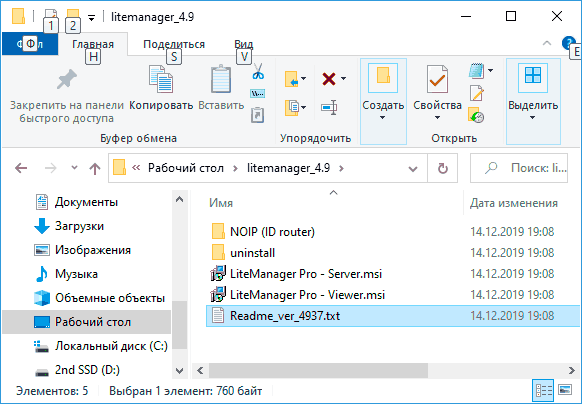This screenshot has height=404, width=582.
Task: Refresh the current folder view
Action: point(442,168)
